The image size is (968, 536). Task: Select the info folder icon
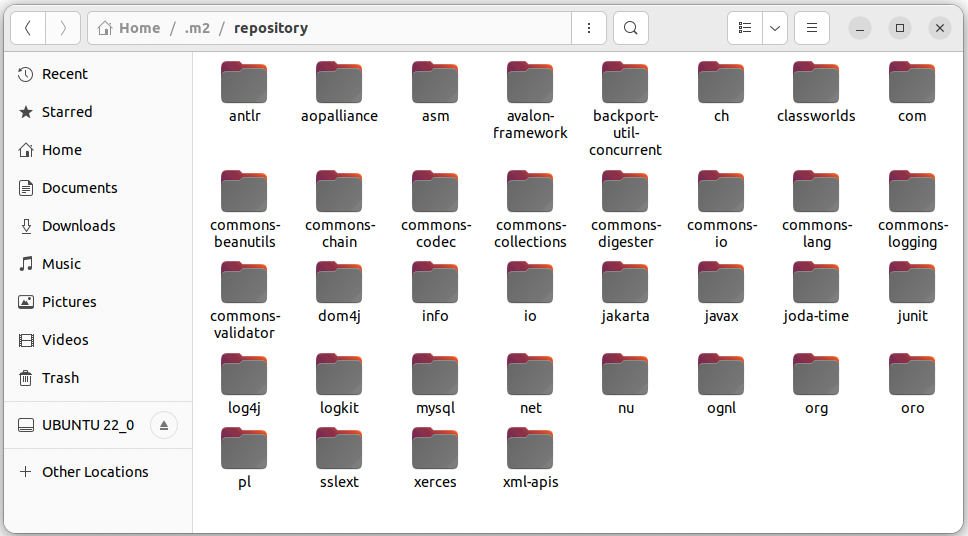tap(435, 282)
